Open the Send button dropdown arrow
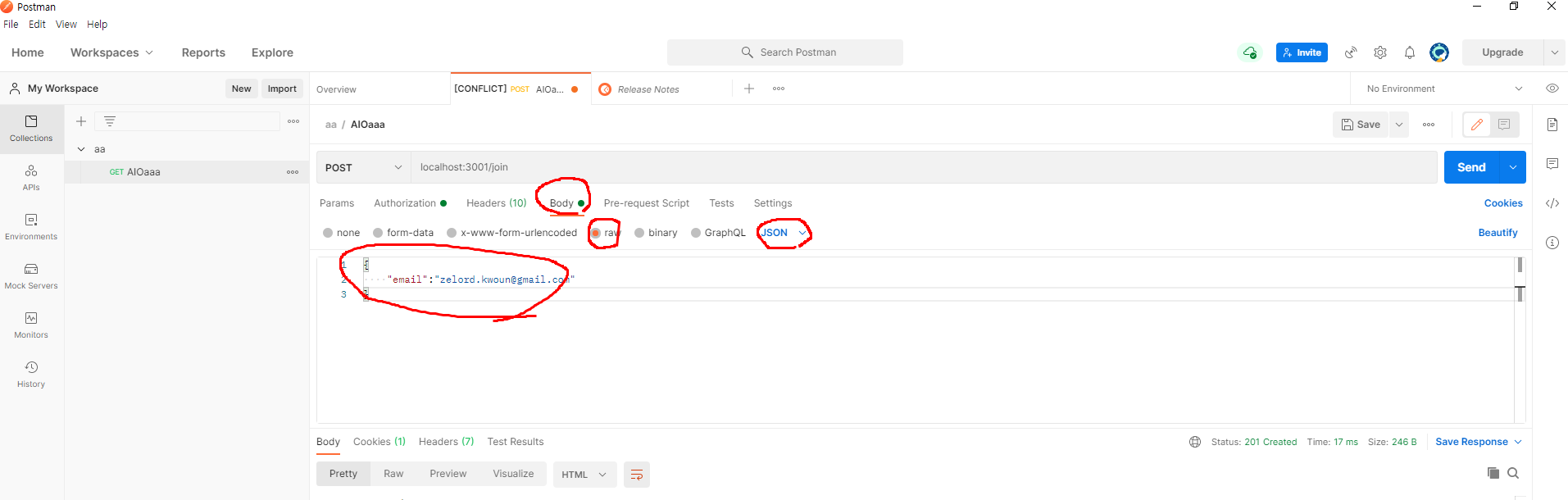This screenshot has width=1568, height=500. (1512, 167)
